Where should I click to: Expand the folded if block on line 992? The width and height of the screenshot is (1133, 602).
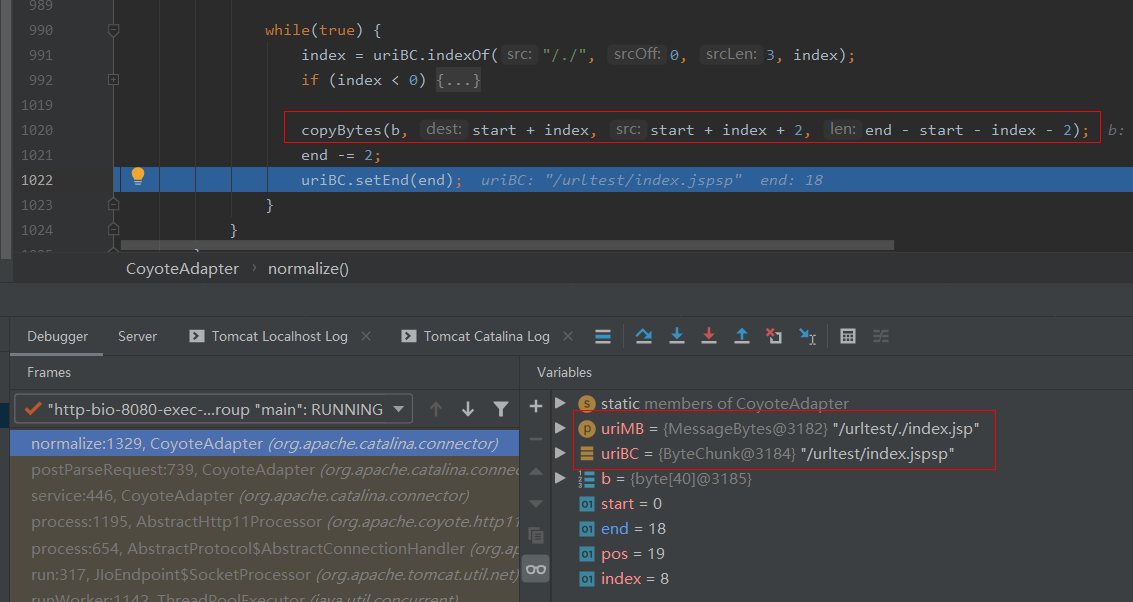point(113,80)
